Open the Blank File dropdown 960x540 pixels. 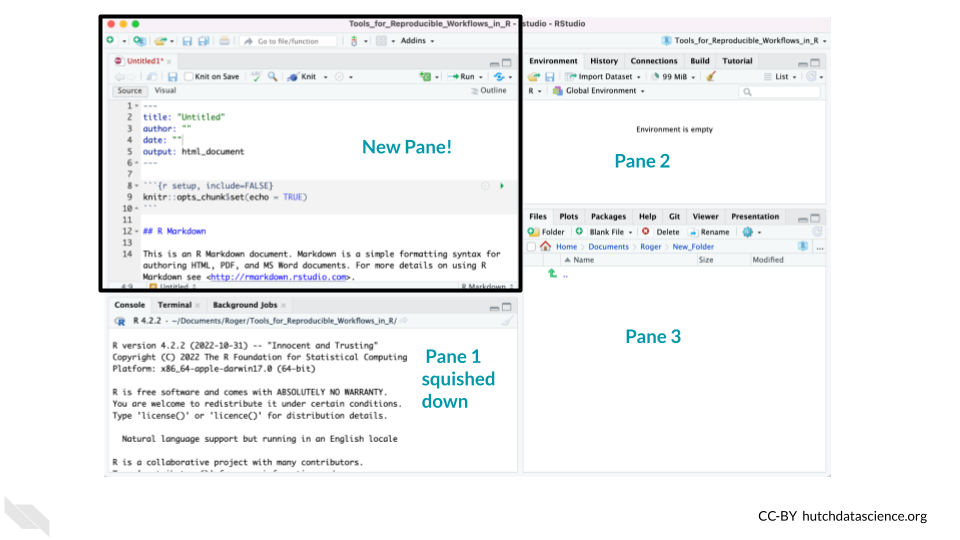pos(604,232)
